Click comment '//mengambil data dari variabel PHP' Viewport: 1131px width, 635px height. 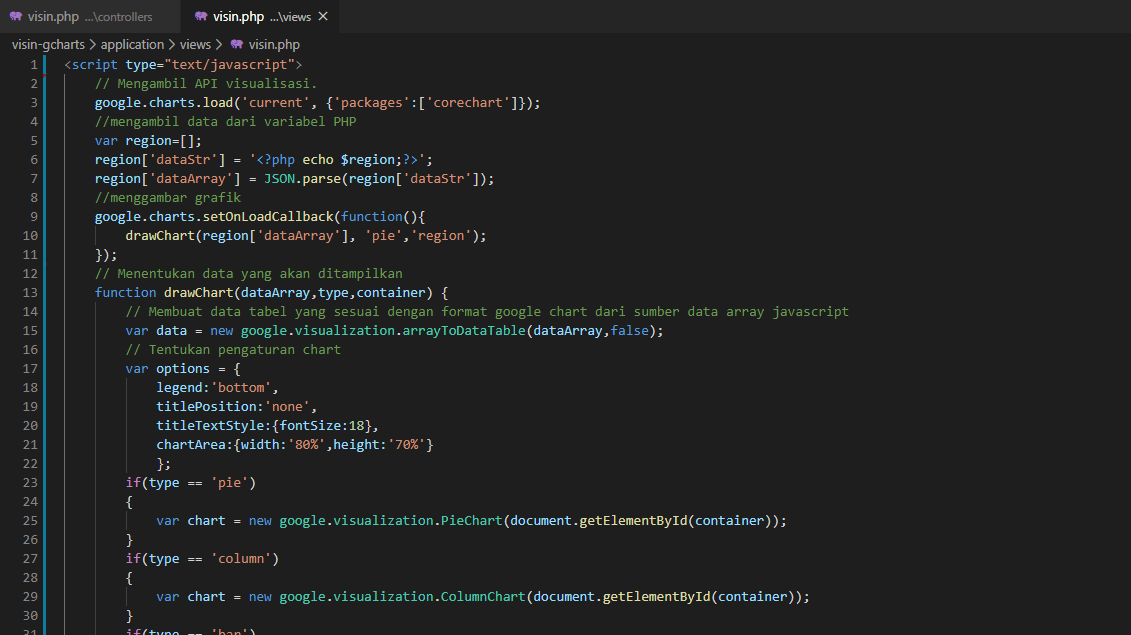point(225,121)
